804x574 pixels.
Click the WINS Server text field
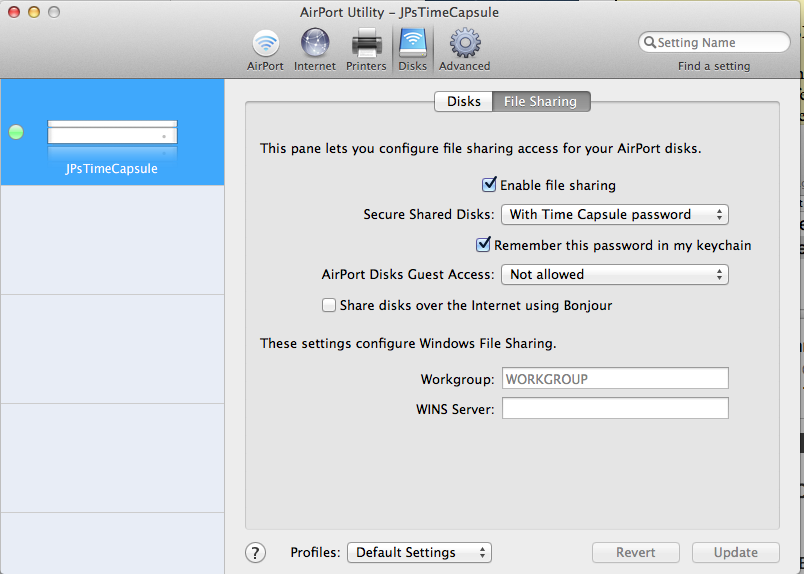click(615, 408)
